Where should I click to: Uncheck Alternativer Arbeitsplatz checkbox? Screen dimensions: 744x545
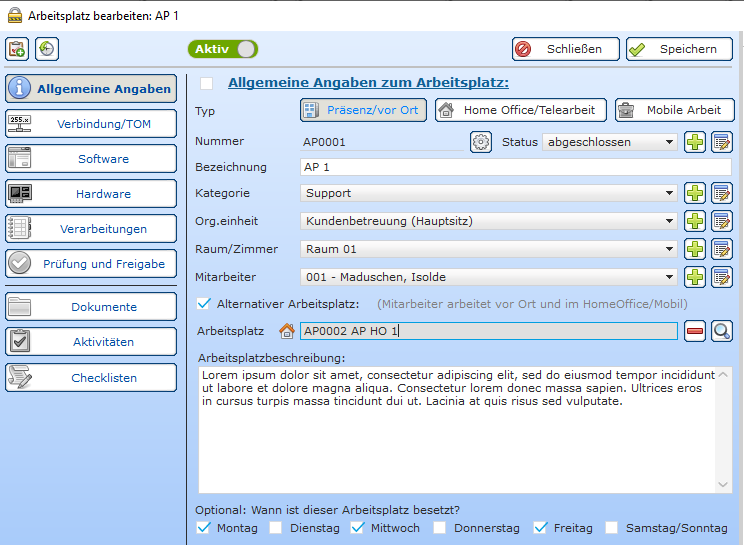[x=204, y=304]
